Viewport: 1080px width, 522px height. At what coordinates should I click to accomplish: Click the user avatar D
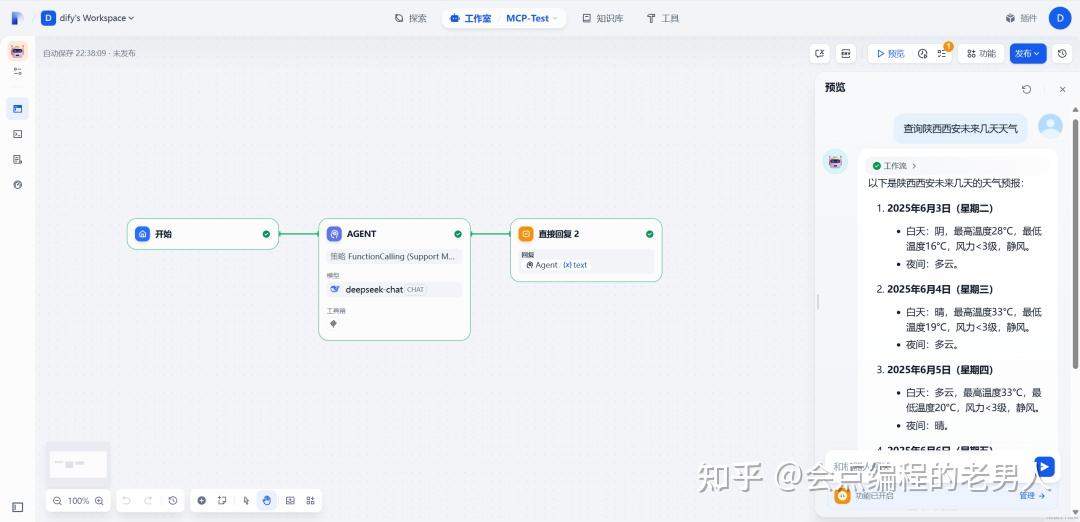tap(1060, 19)
